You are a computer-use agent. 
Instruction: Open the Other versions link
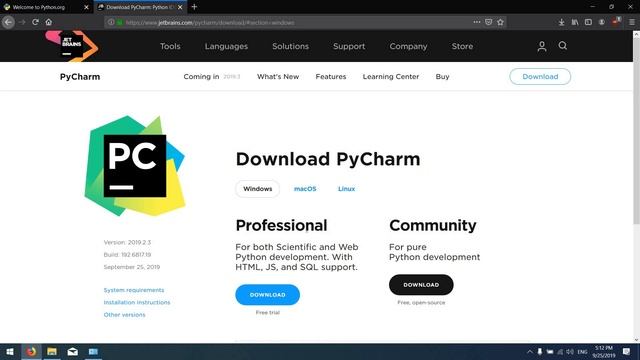[124, 315]
